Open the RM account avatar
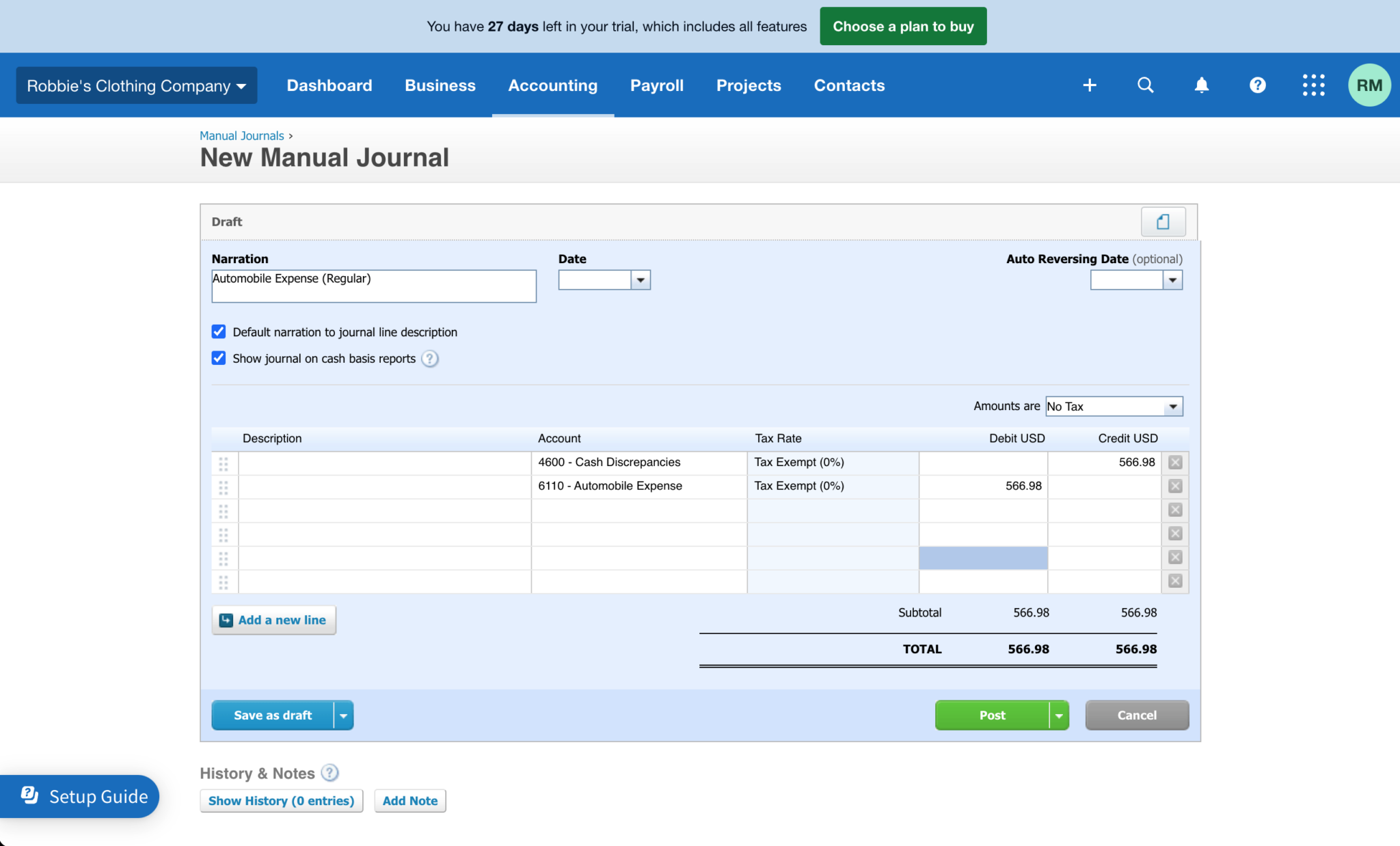Viewport: 1400px width, 846px height. [1369, 85]
